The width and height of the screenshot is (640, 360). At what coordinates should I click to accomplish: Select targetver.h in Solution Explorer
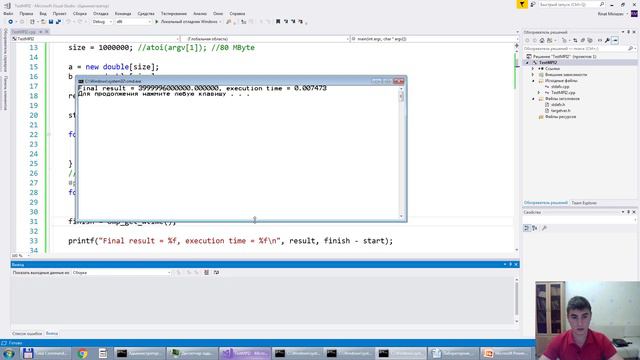coord(560,111)
